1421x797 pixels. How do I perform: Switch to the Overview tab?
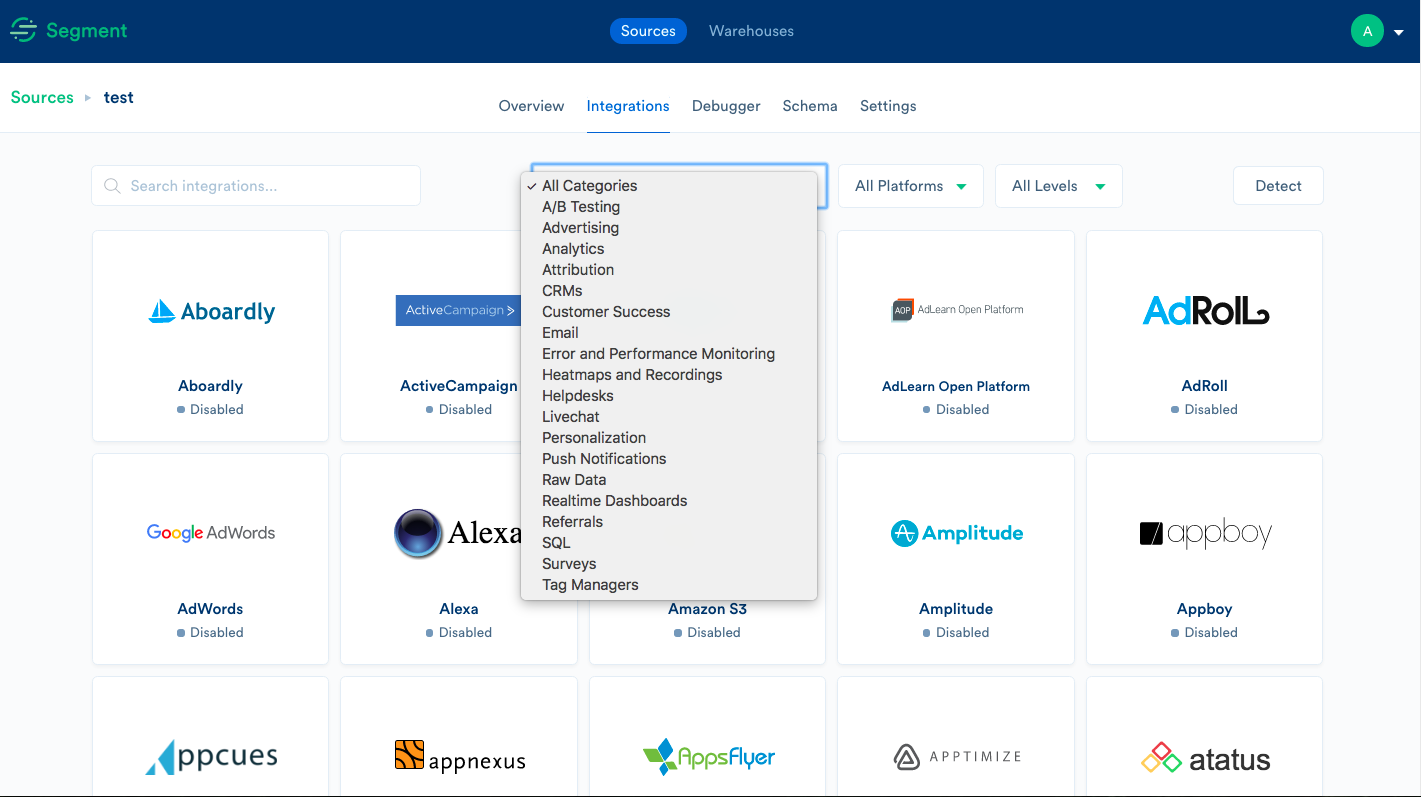pos(531,106)
